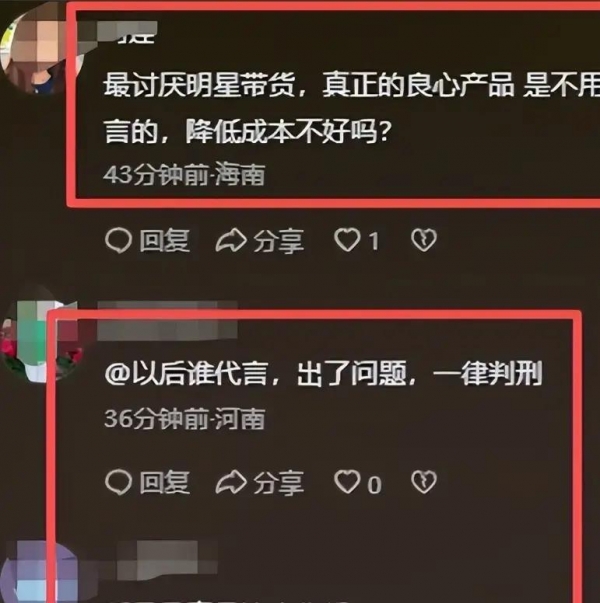This screenshot has width=600, height=603.
Task: Click the 回复 label under the 36分钟前 comment
Action: [164, 483]
